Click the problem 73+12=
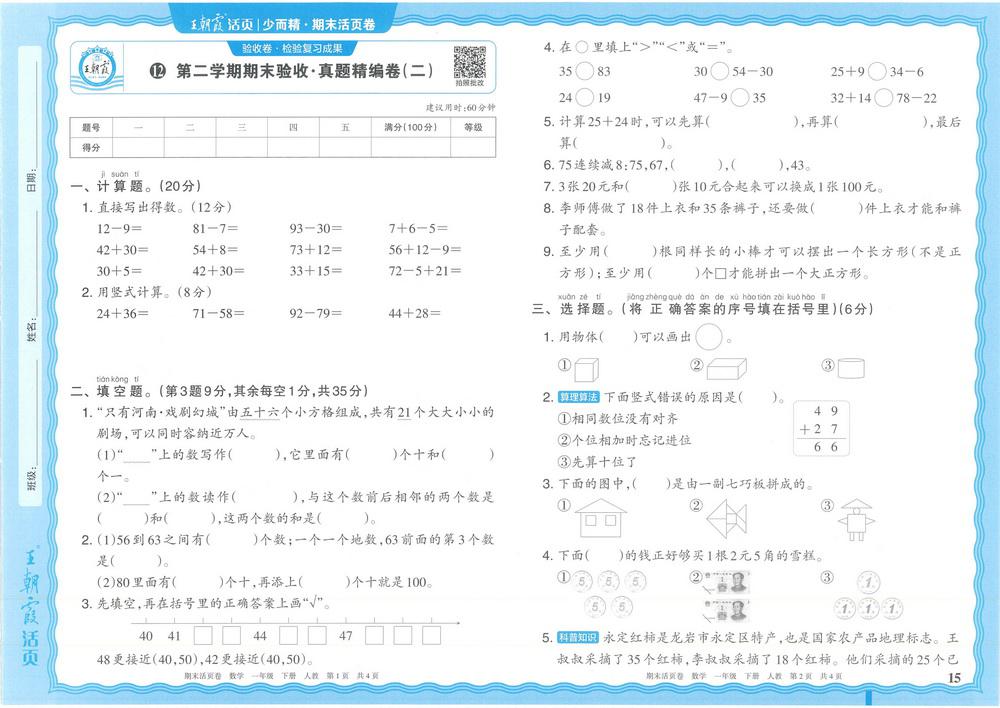 pos(316,249)
